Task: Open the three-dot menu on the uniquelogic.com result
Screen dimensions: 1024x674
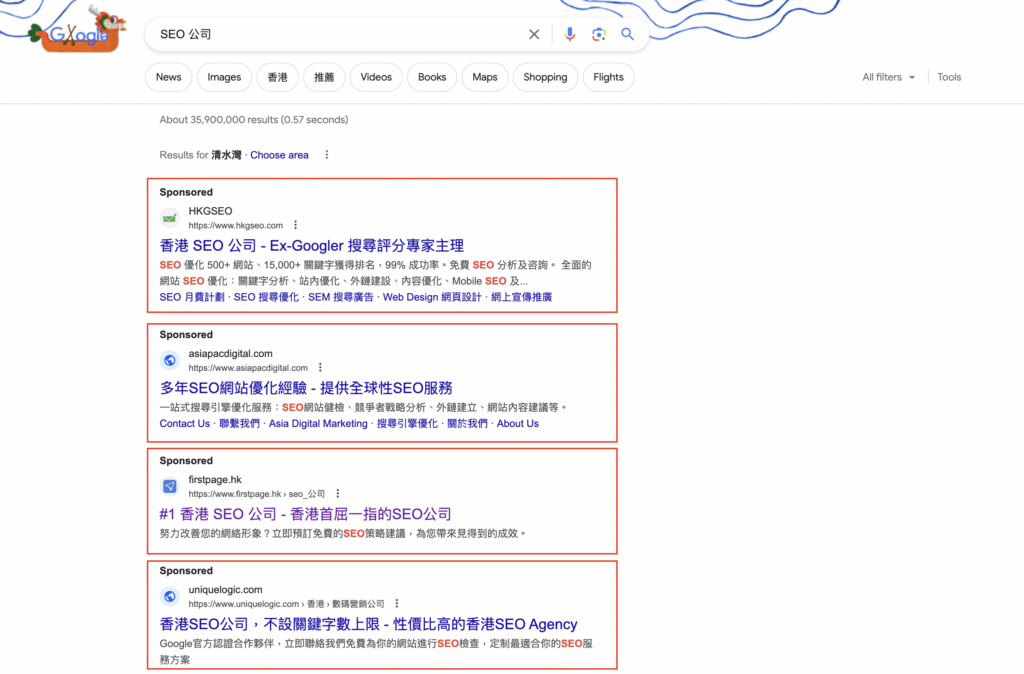Action: coord(396,603)
